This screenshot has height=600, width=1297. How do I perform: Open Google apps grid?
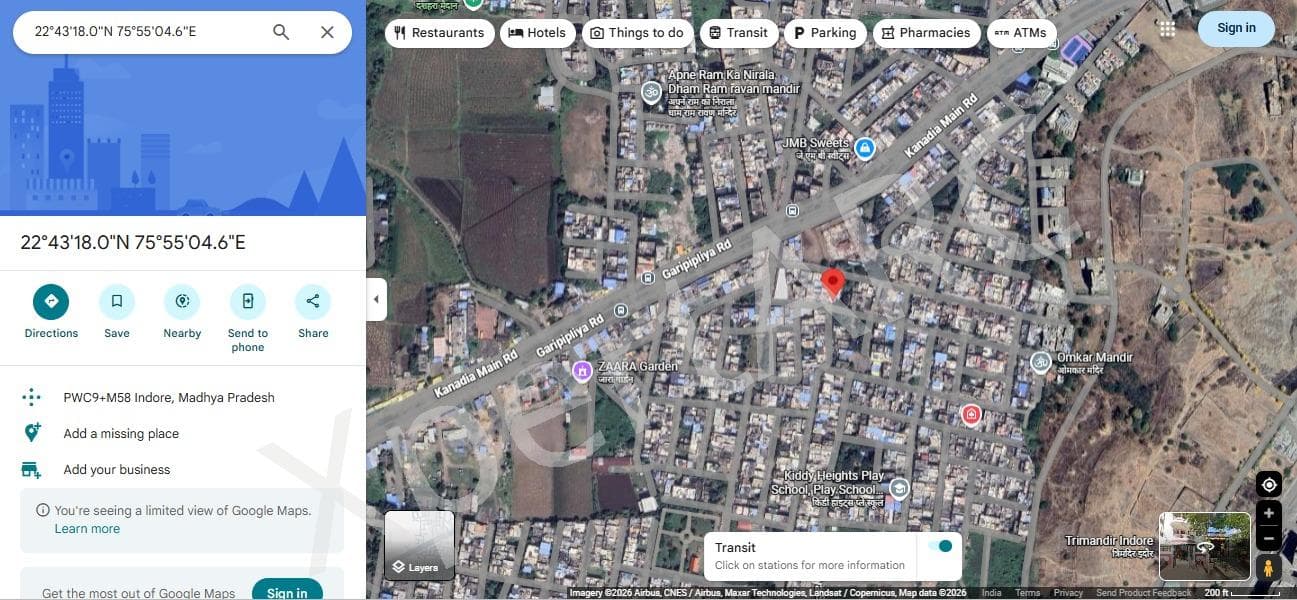1167,29
